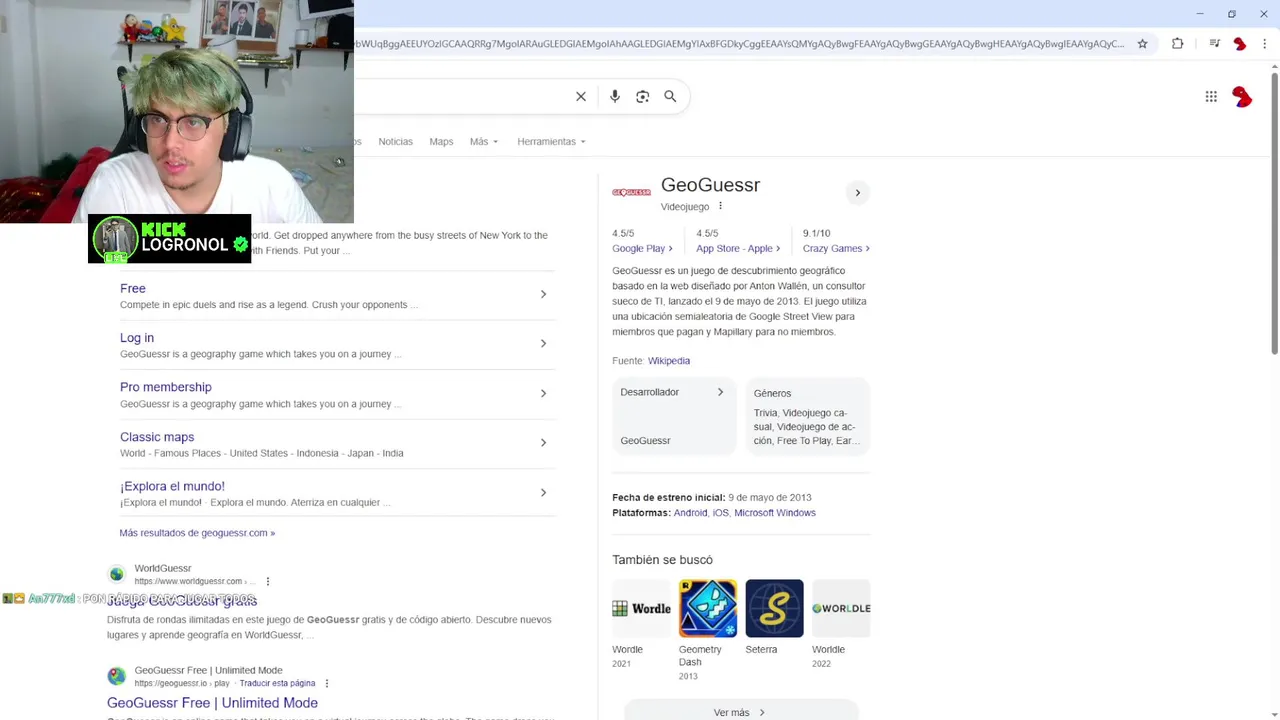Open GeoGuessr knowledge panel more options dots
Image resolution: width=1280 pixels, height=720 pixels.
point(720,206)
